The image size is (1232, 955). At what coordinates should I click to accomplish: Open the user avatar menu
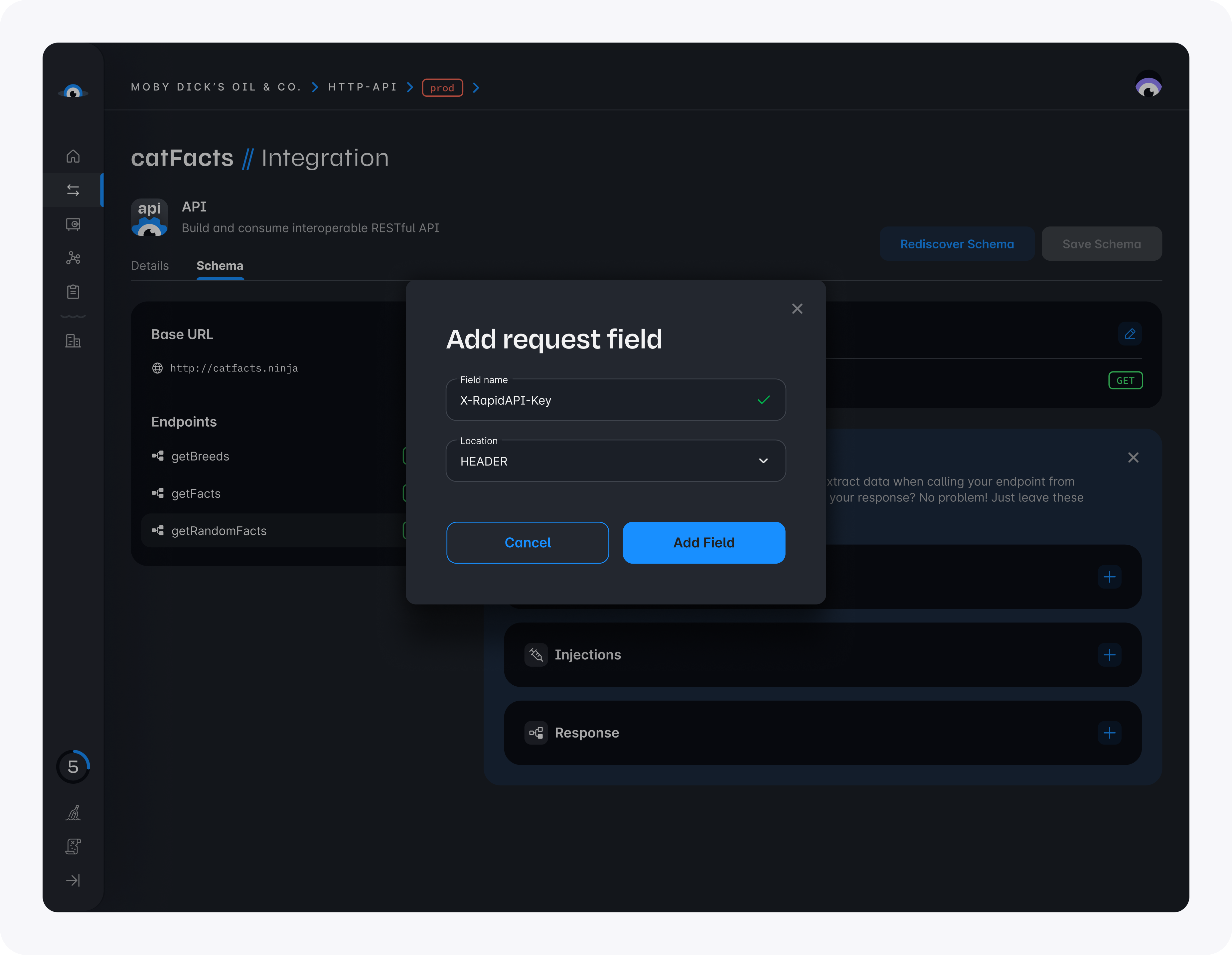point(1148,84)
